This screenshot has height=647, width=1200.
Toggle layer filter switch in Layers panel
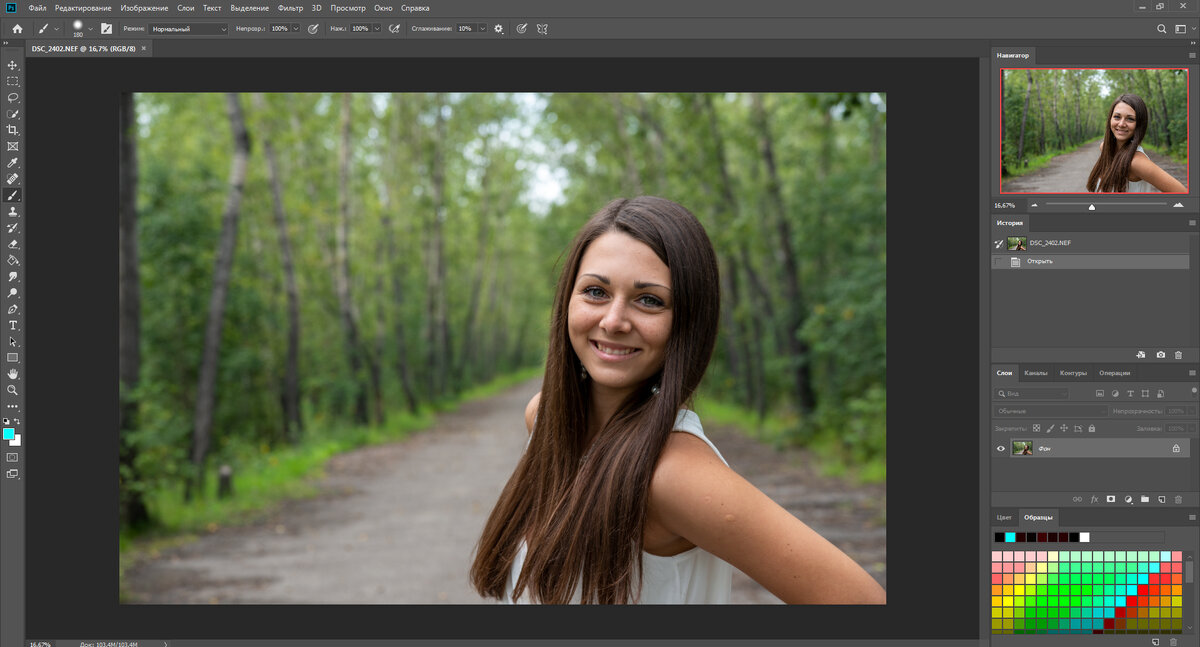click(1193, 394)
